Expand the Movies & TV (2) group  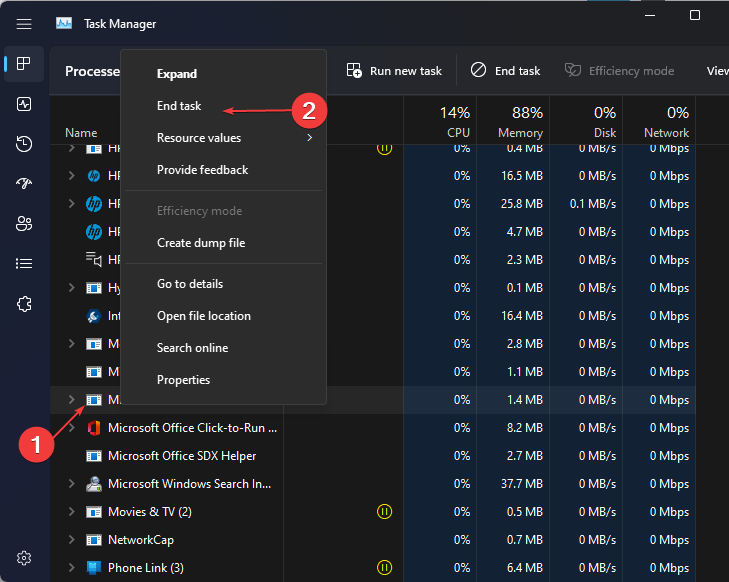72,512
